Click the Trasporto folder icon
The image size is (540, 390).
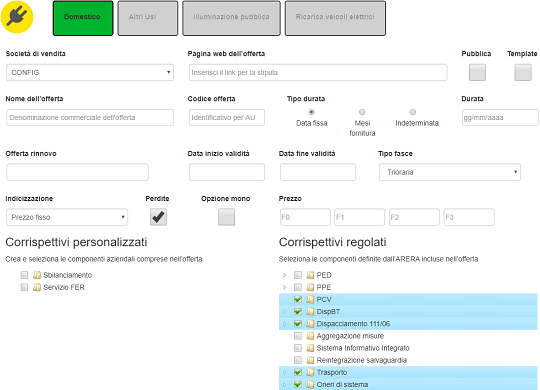point(310,372)
